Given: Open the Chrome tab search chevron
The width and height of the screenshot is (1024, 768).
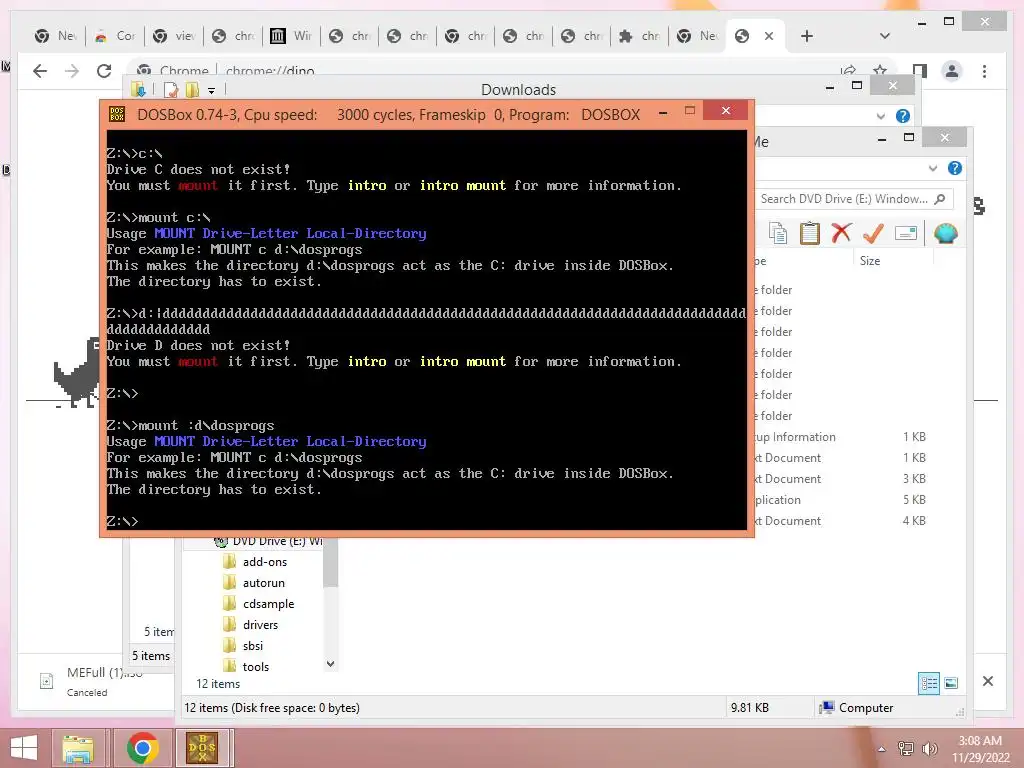Looking at the screenshot, I should pyautogui.click(x=885, y=36).
